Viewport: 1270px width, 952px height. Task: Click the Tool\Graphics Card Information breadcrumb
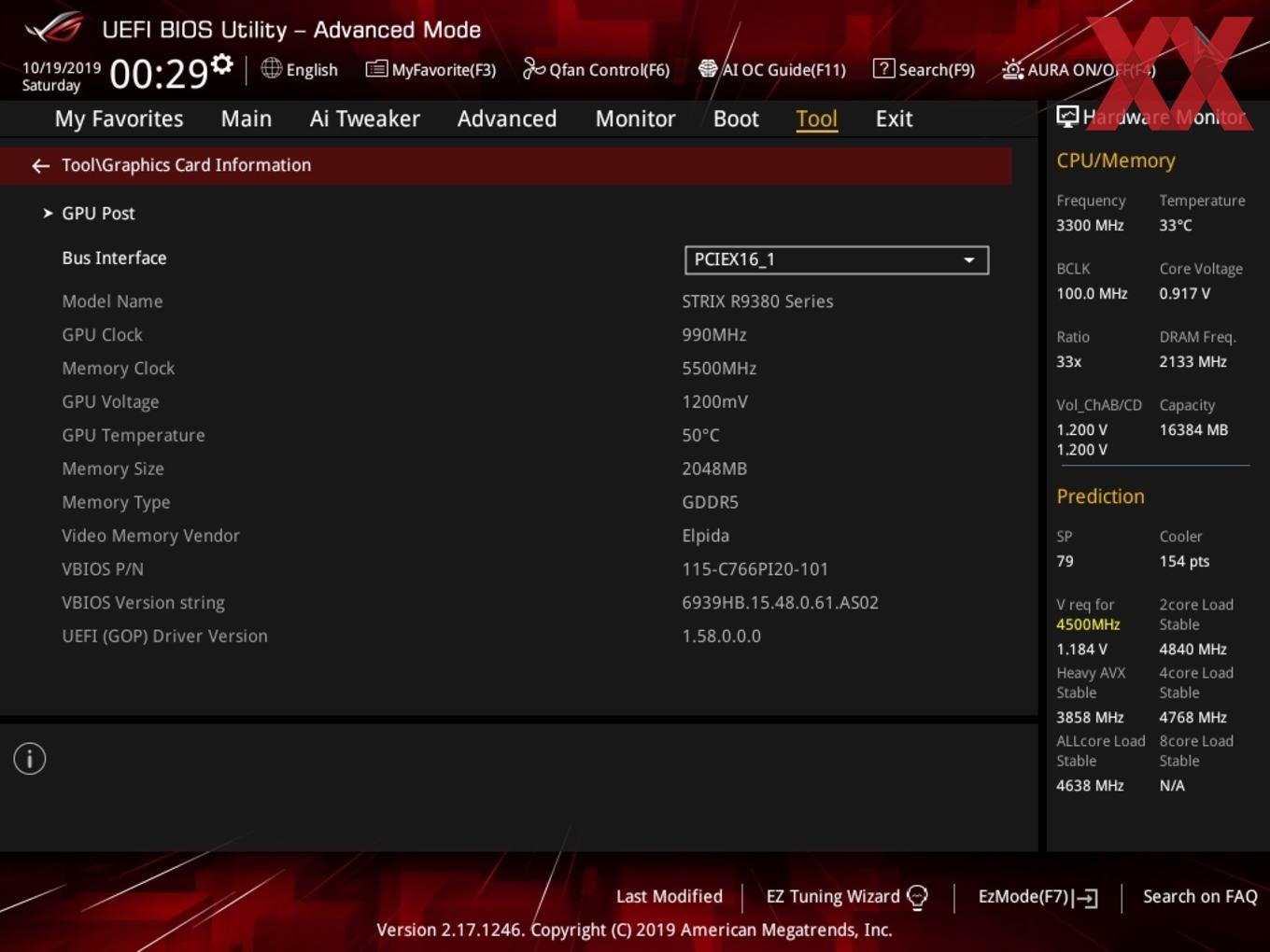[186, 165]
